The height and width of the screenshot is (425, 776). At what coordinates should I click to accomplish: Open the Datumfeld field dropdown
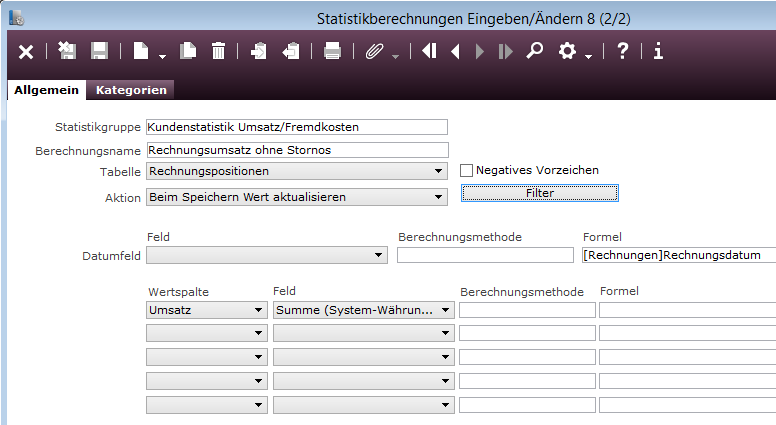pyautogui.click(x=379, y=256)
